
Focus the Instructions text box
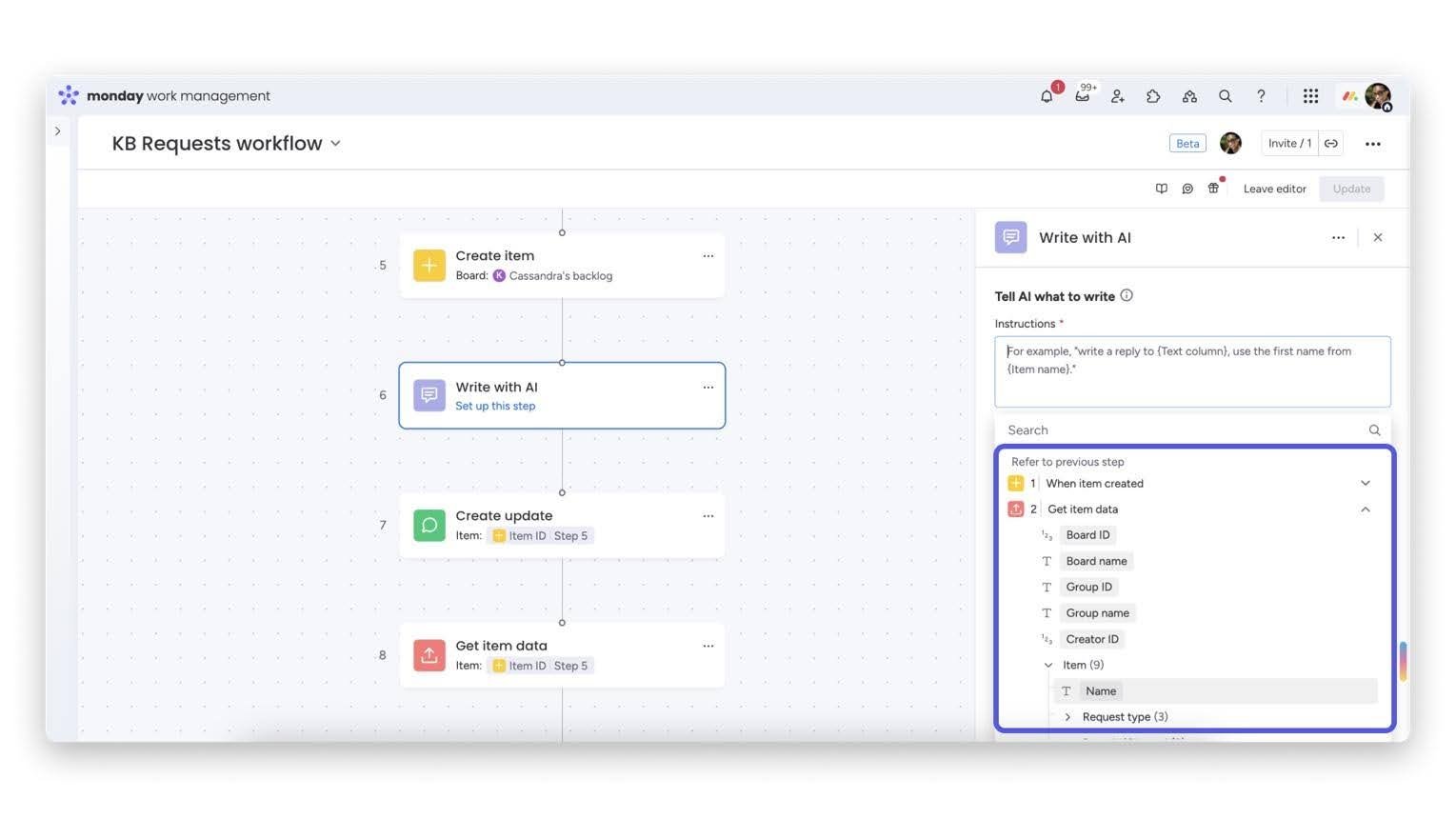[x=1192, y=371]
